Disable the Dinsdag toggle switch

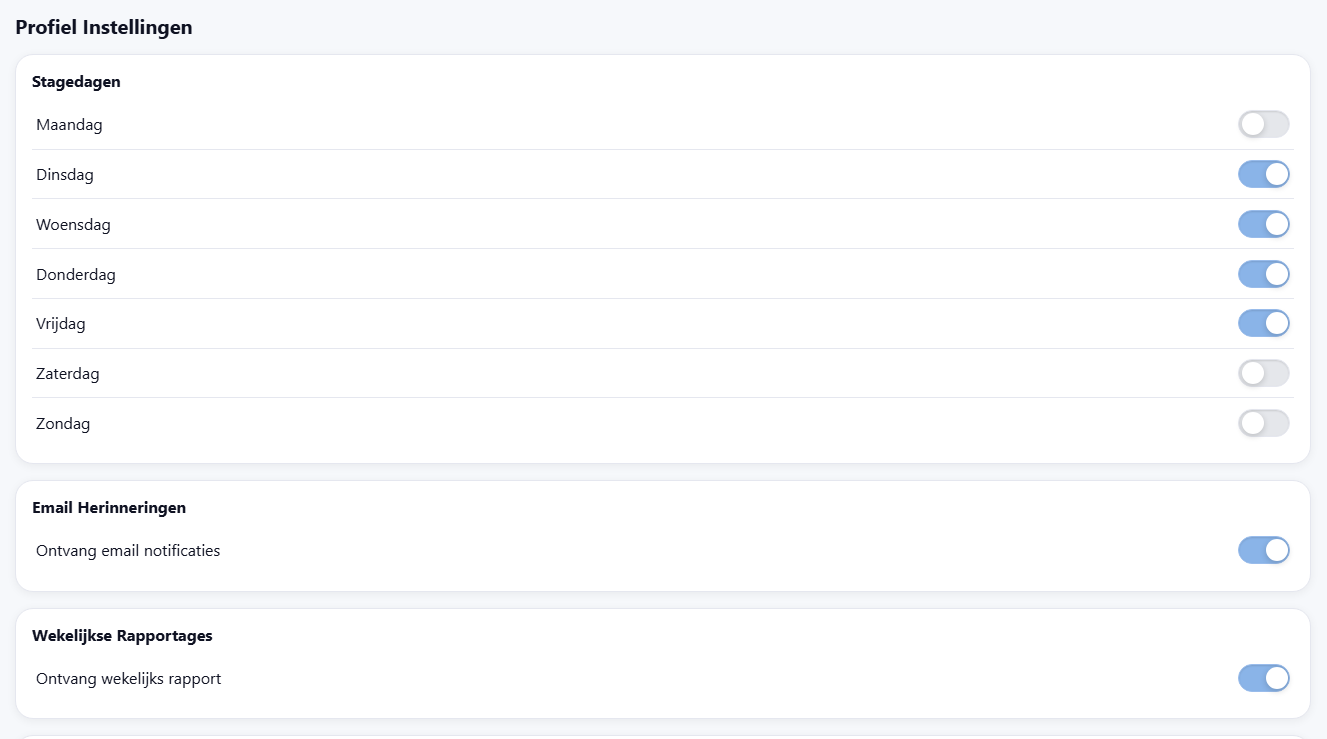pyautogui.click(x=1263, y=175)
